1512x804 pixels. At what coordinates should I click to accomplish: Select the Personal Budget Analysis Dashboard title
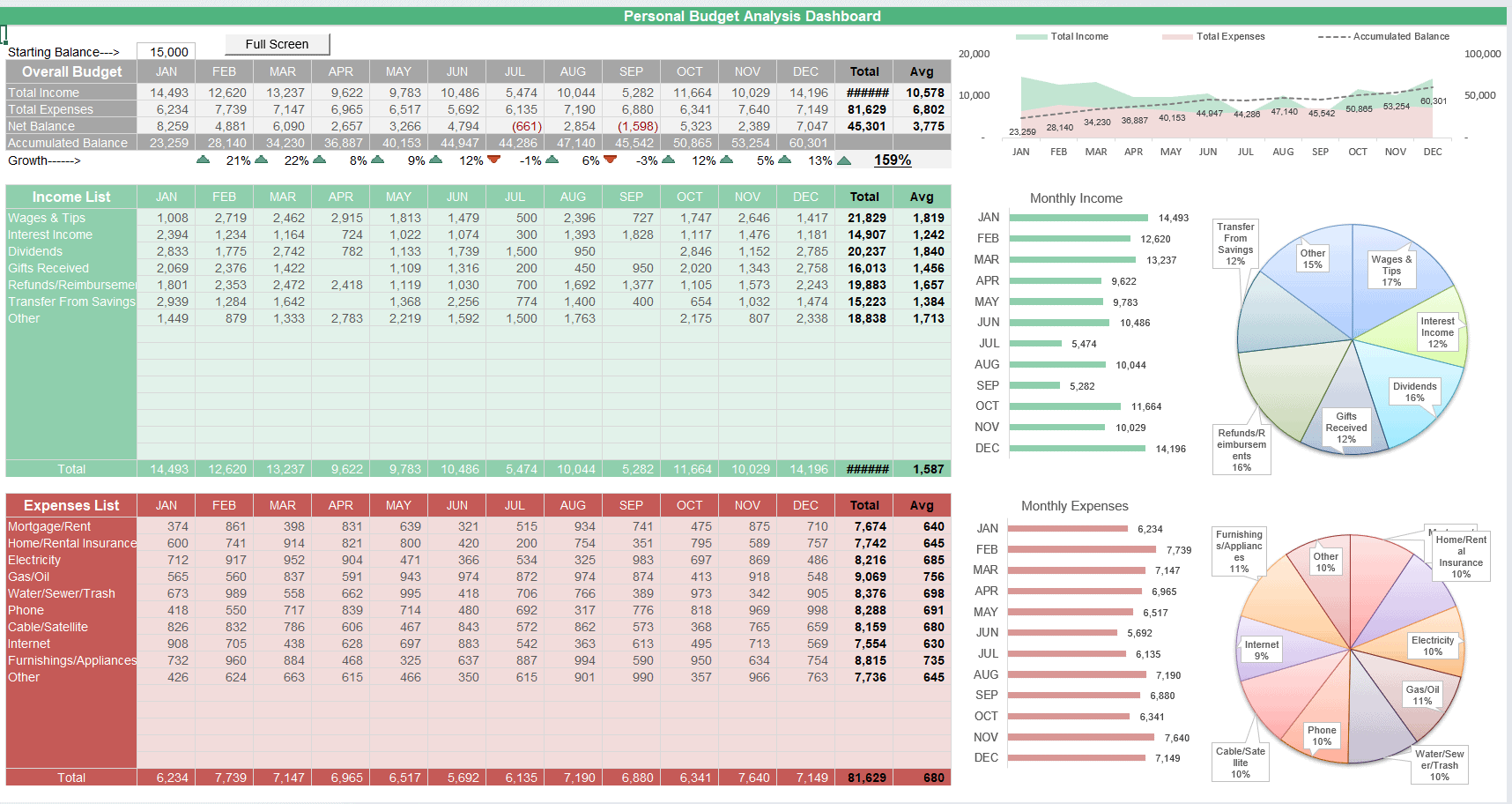[752, 16]
